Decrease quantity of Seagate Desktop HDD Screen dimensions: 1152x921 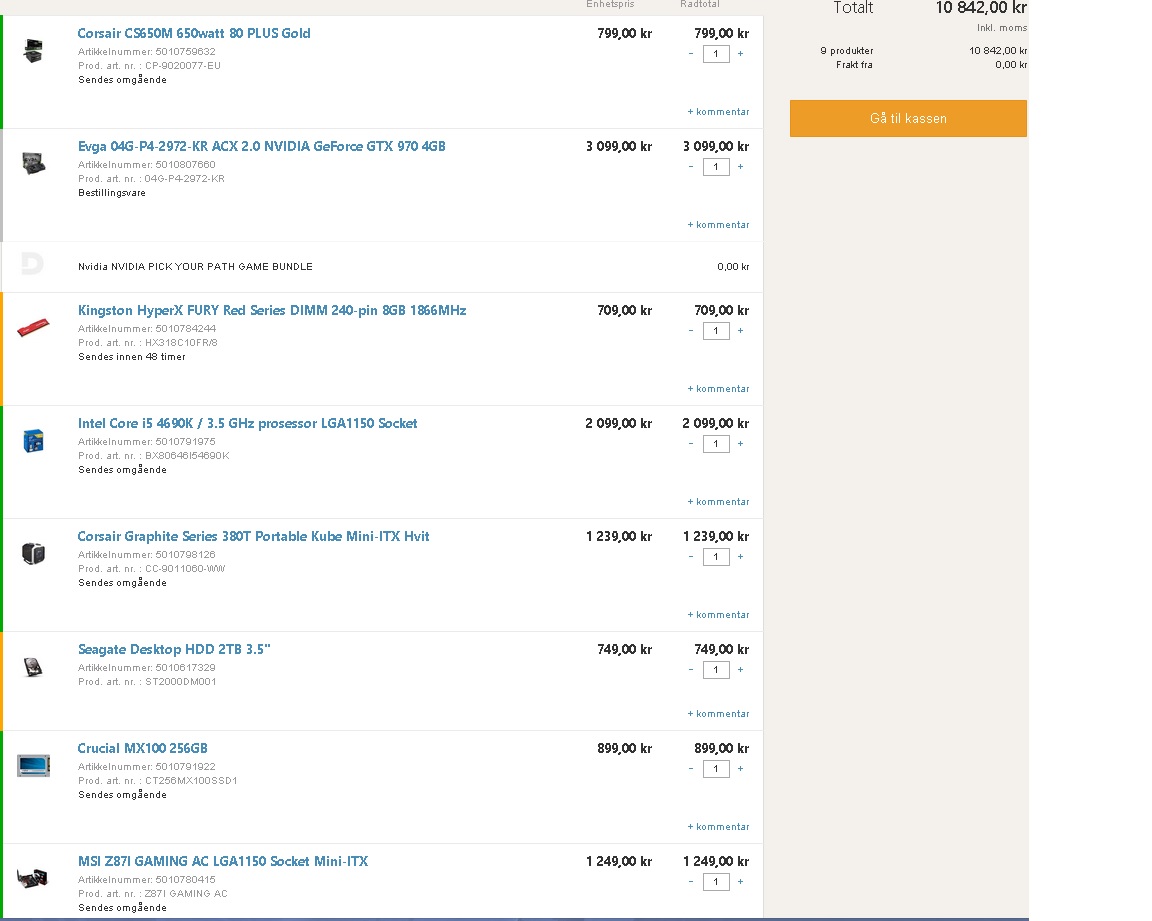tap(691, 670)
